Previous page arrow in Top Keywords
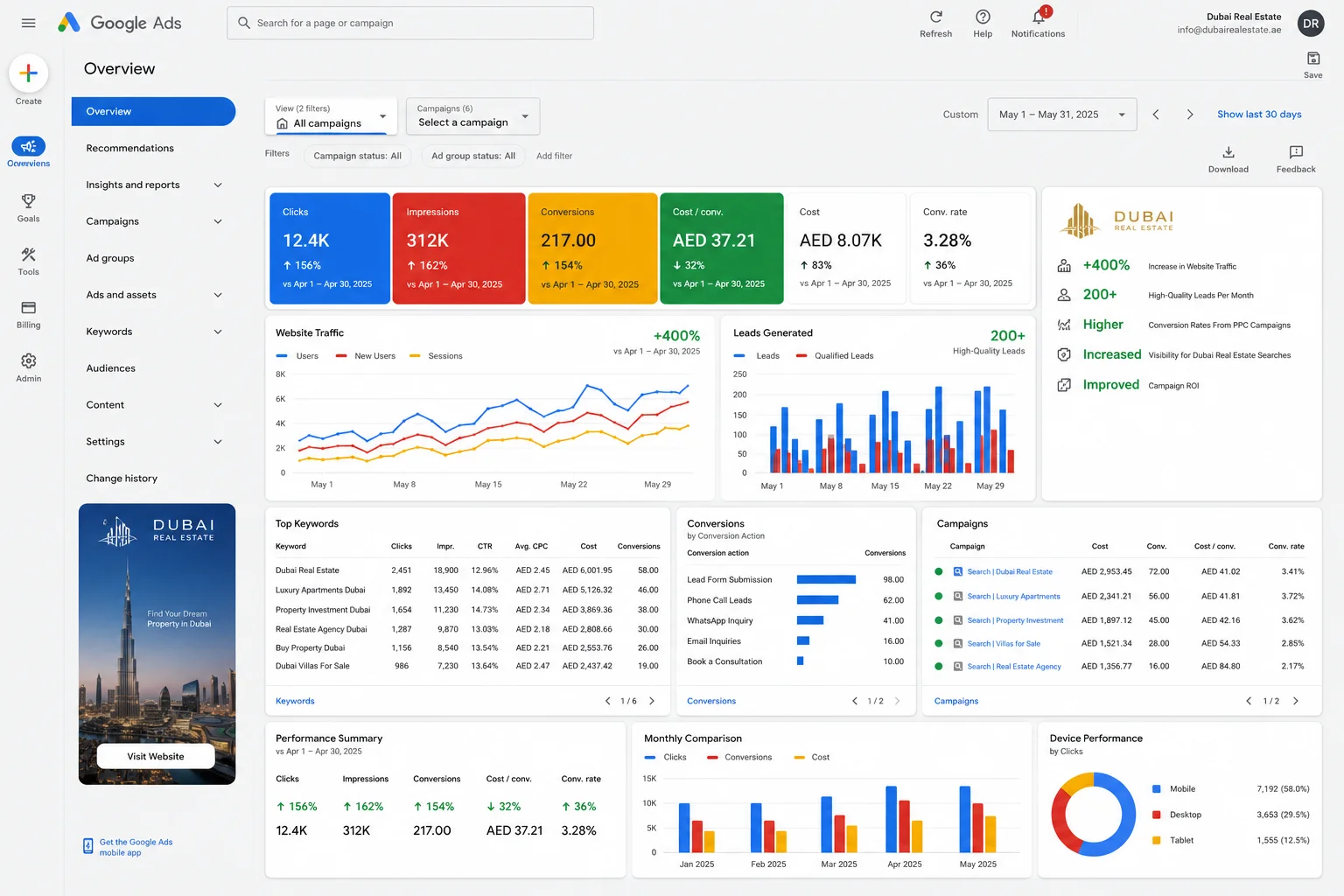The image size is (1344, 896). [x=608, y=701]
